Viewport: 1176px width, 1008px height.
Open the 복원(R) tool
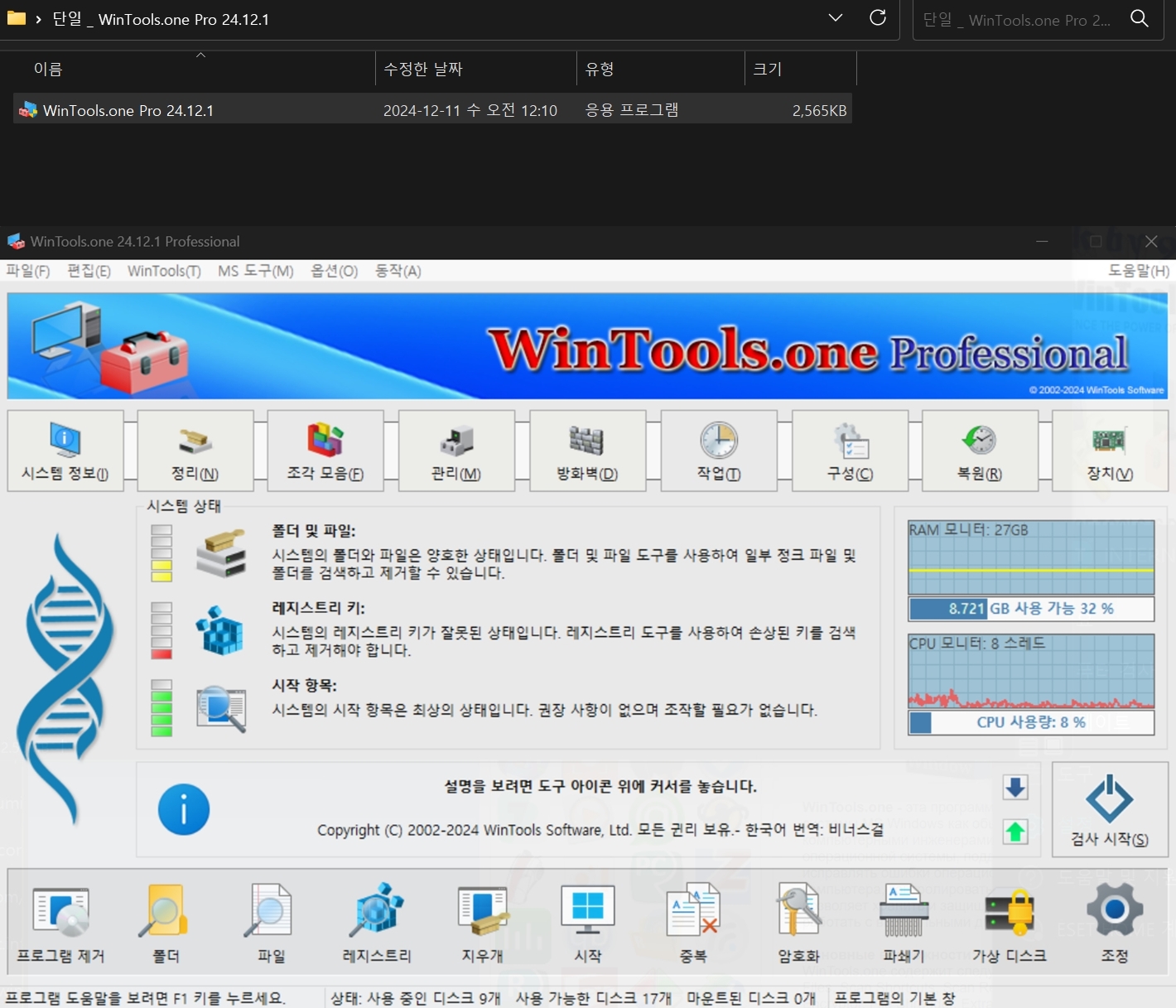click(x=980, y=451)
